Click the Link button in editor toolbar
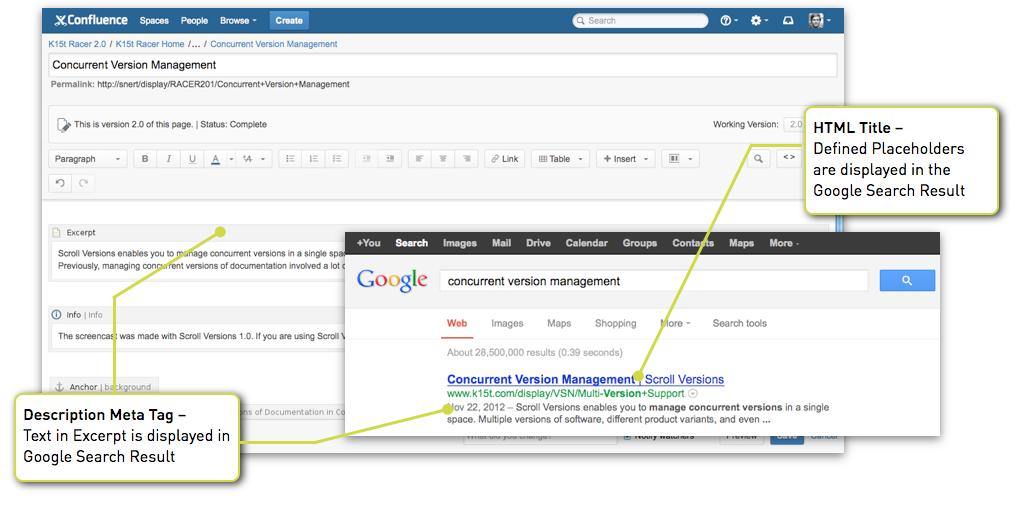This screenshot has height=510, width=1024. point(504,159)
